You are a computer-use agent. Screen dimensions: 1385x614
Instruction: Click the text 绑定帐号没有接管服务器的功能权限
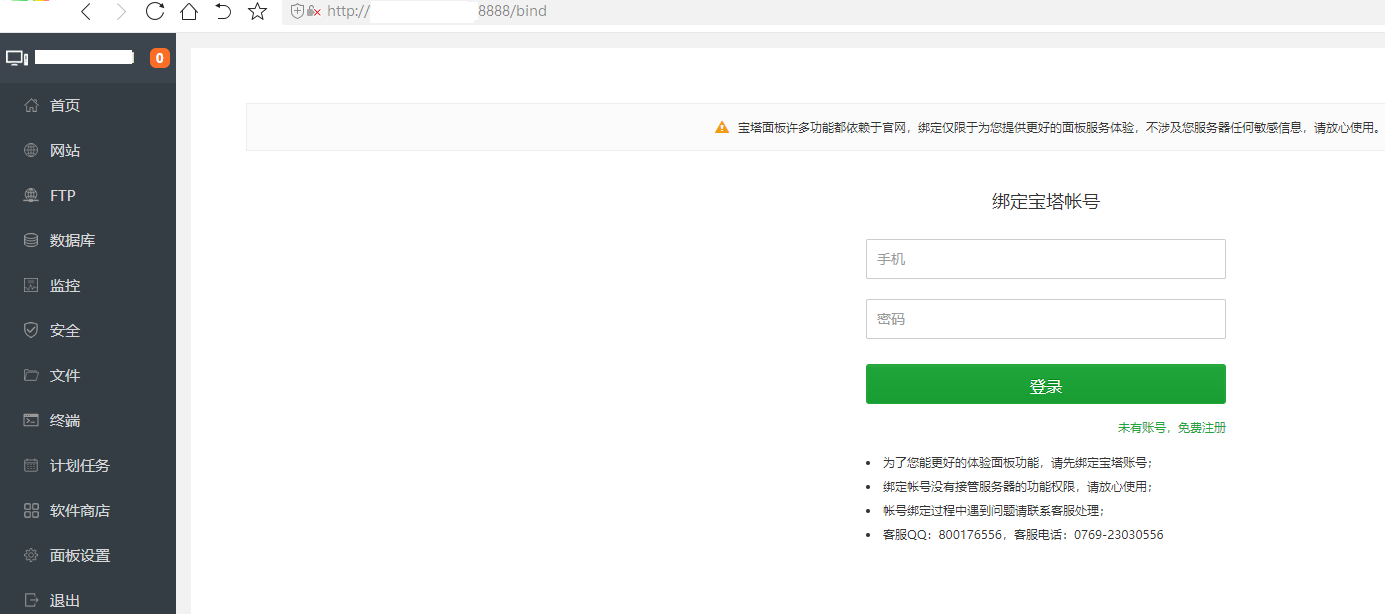pos(1018,487)
